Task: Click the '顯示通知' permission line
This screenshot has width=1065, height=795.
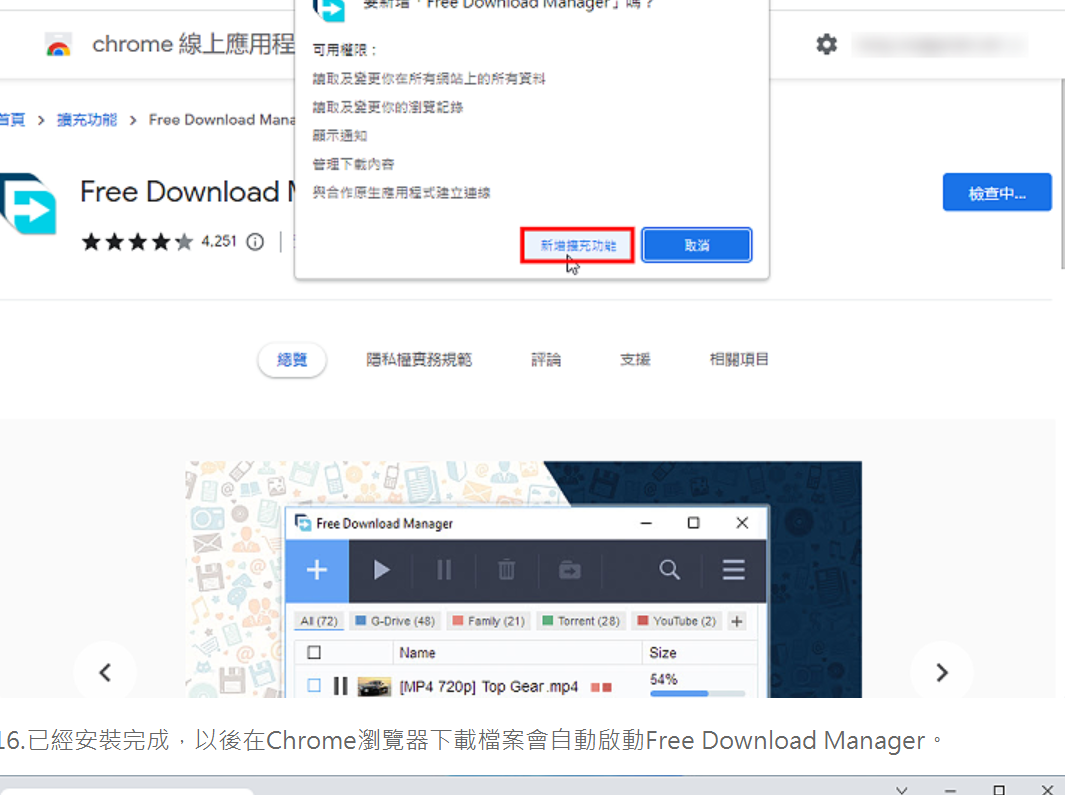Action: (x=340, y=136)
